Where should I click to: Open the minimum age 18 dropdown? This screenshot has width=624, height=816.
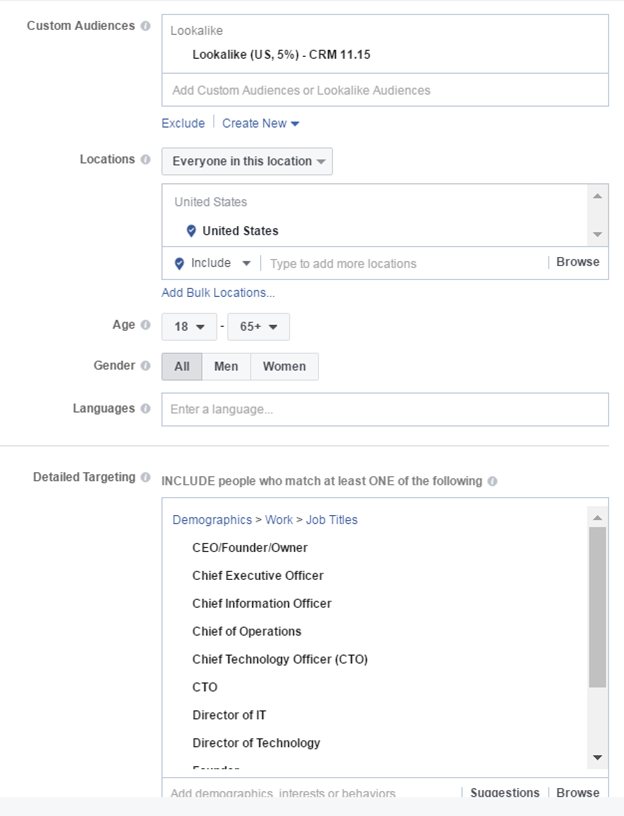point(190,327)
